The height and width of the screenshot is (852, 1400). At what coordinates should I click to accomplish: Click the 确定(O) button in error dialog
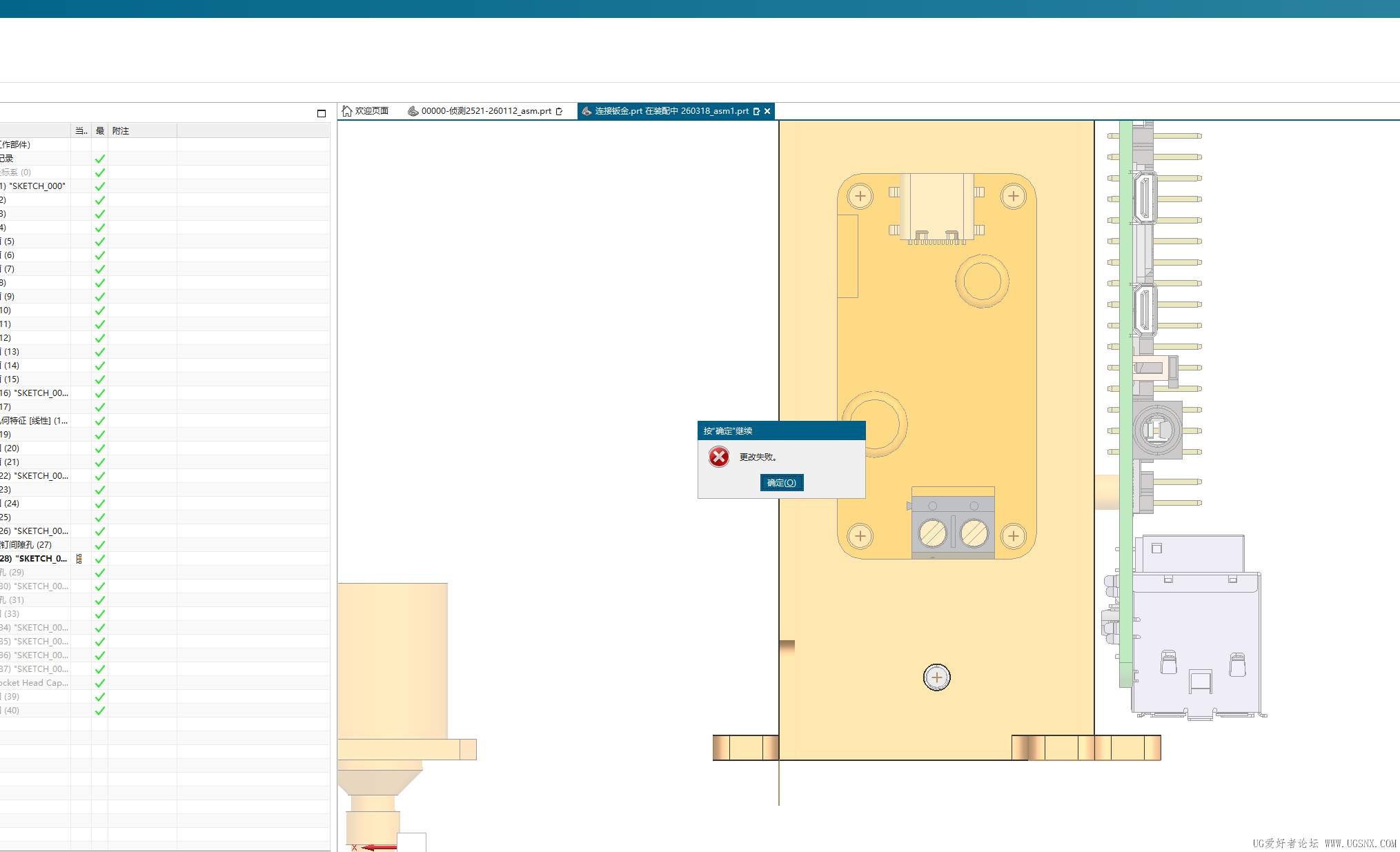(x=781, y=482)
